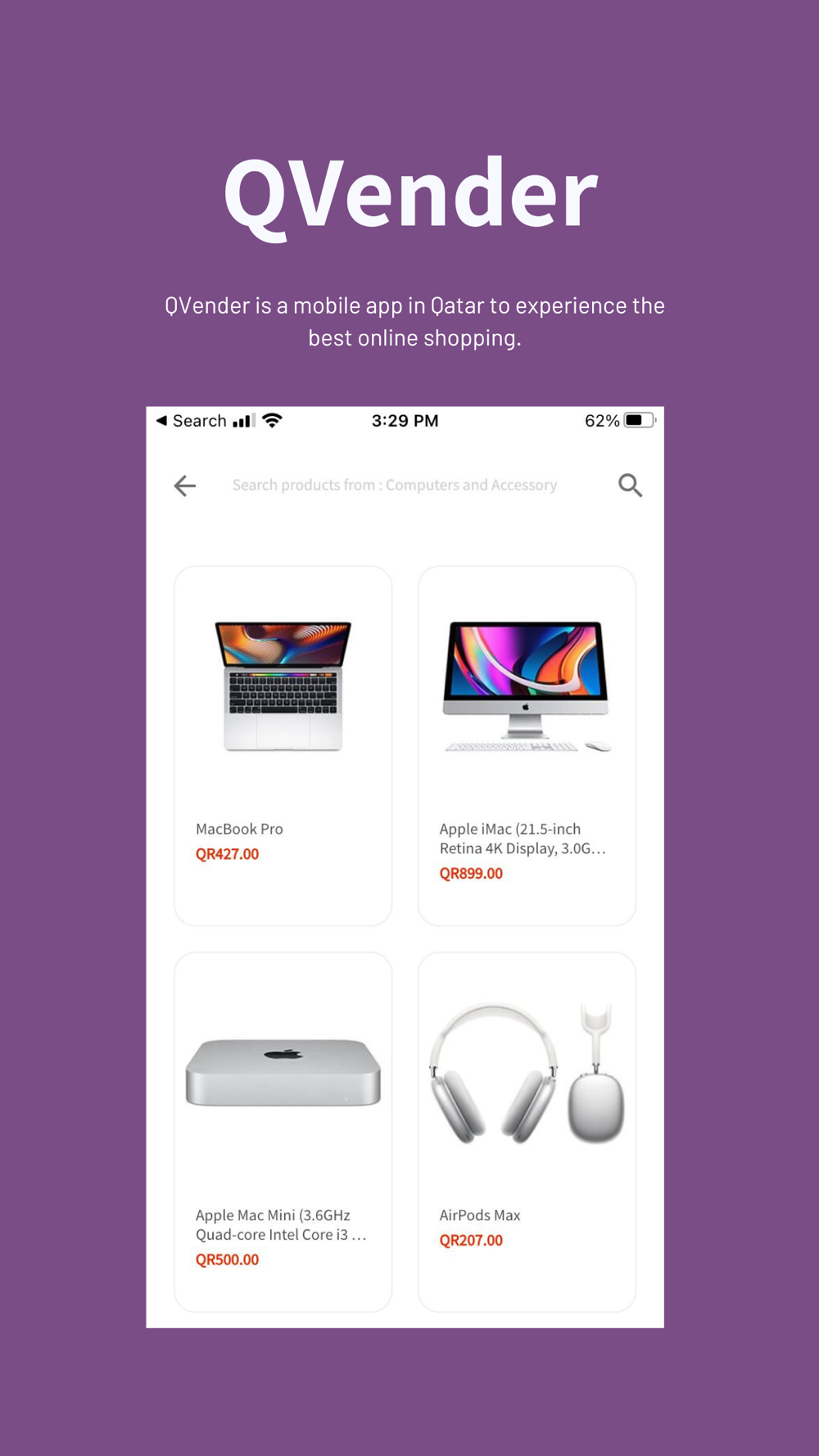The height and width of the screenshot is (1456, 819).
Task: Tap the 3:29 PM clock
Action: 405,421
